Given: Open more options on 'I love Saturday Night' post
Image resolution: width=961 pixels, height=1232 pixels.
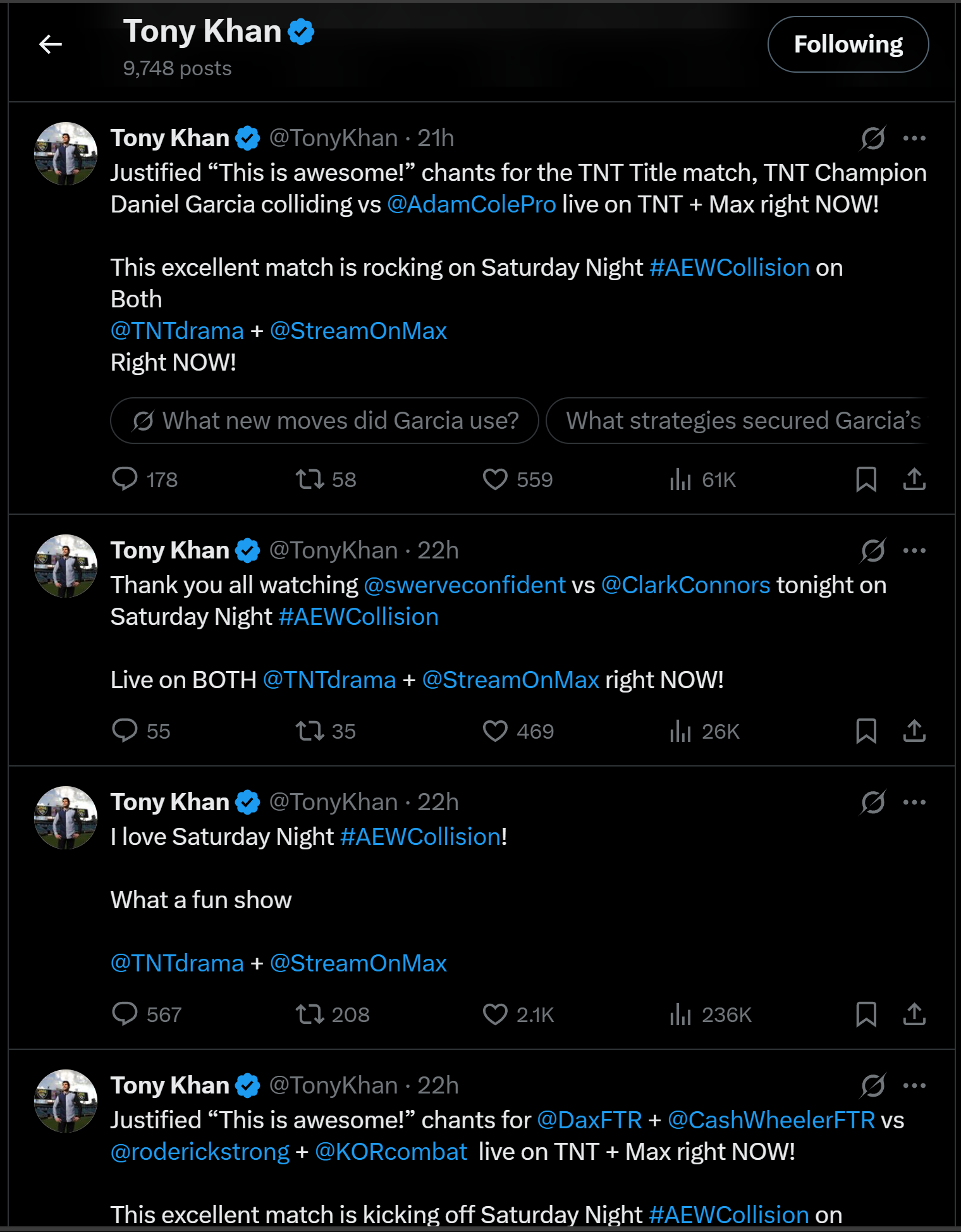Looking at the screenshot, I should 914,802.
